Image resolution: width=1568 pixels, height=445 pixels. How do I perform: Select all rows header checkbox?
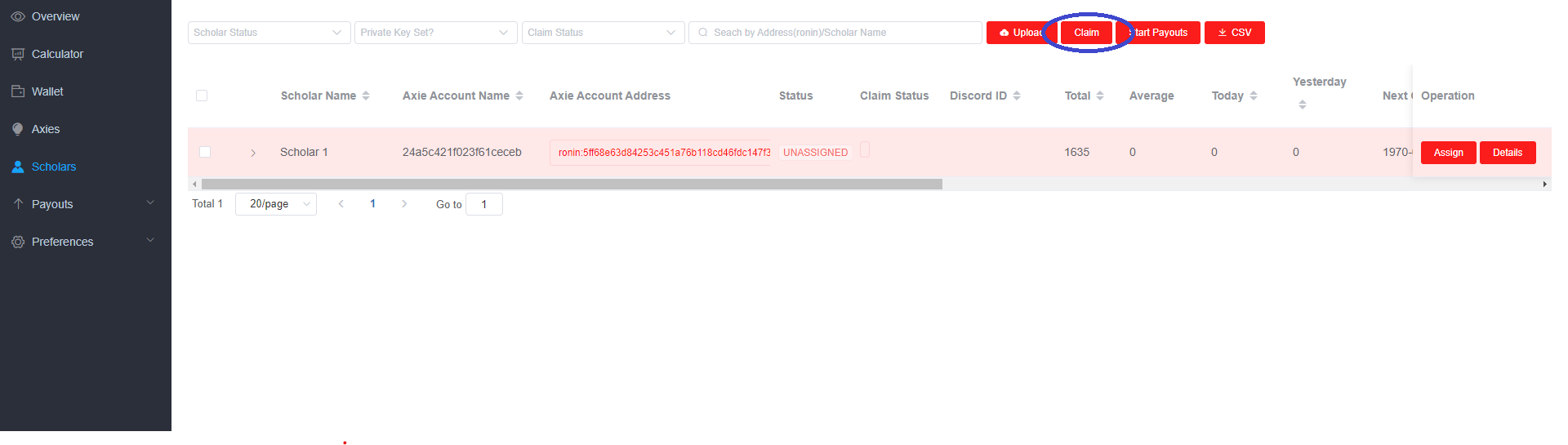pos(202,96)
